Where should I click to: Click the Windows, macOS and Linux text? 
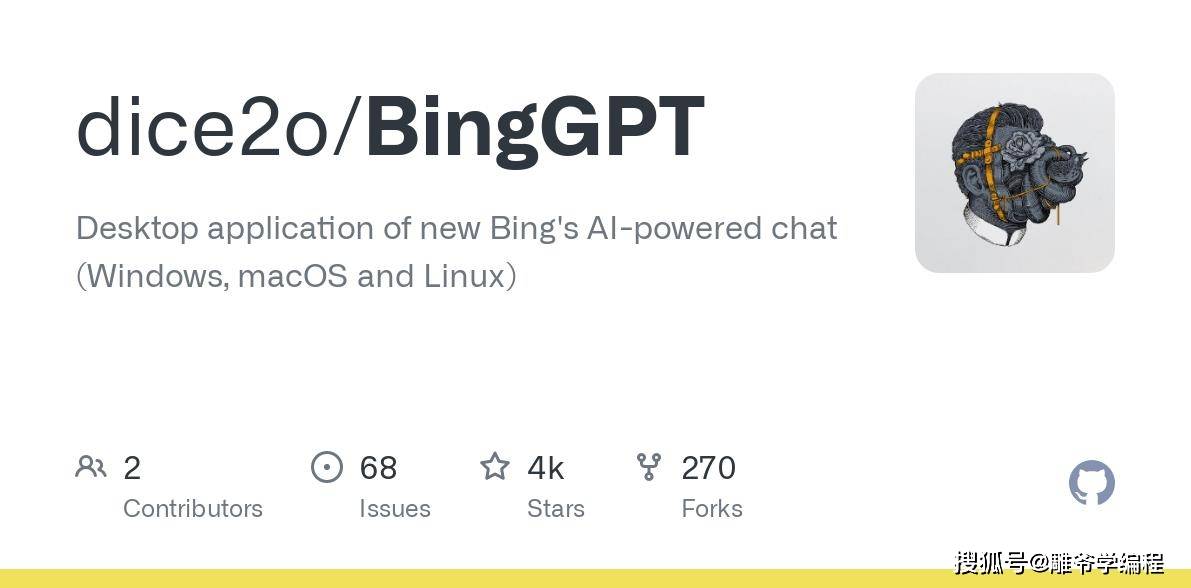pos(297,277)
